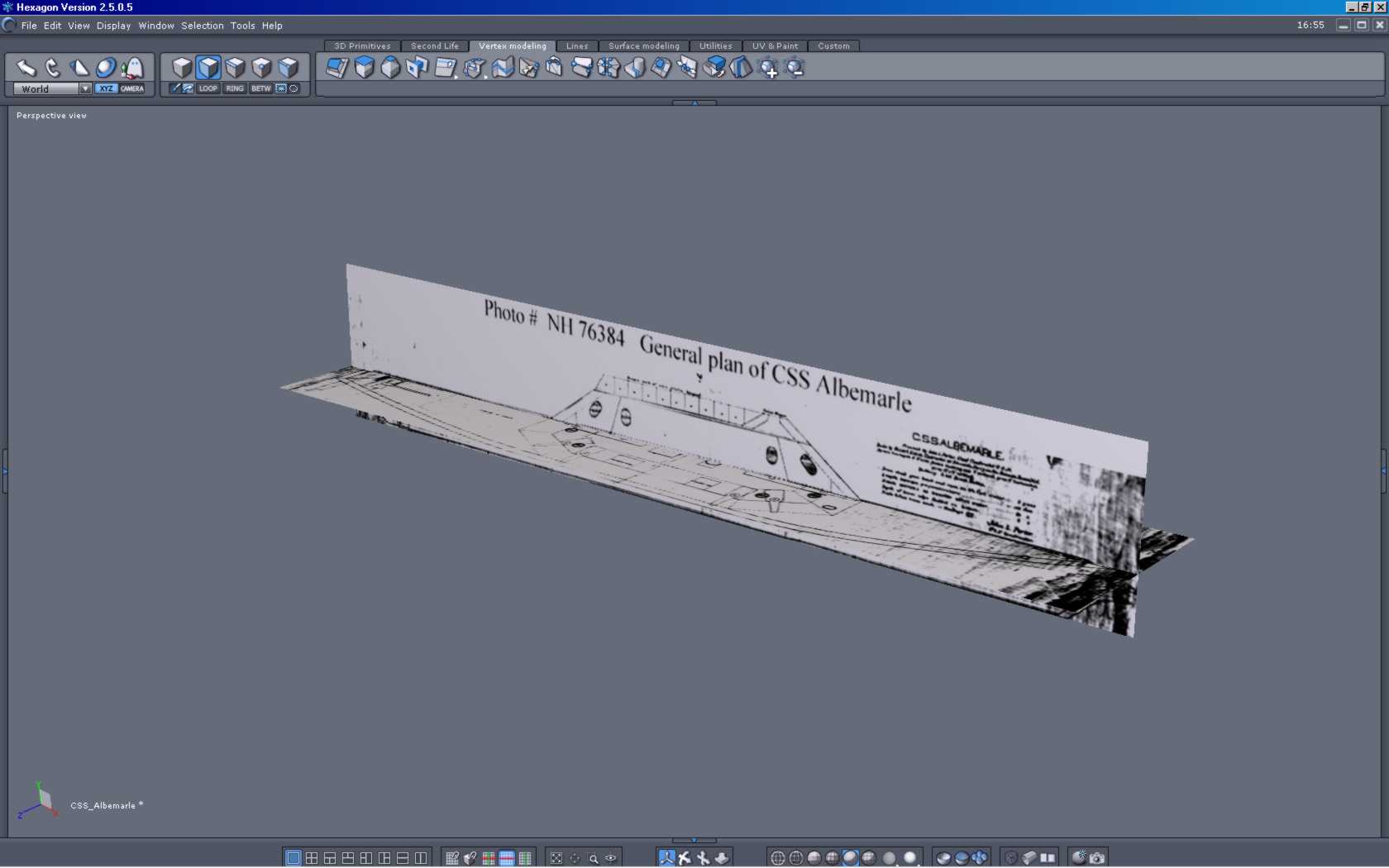
Task: Open the Window menu
Action: click(156, 26)
